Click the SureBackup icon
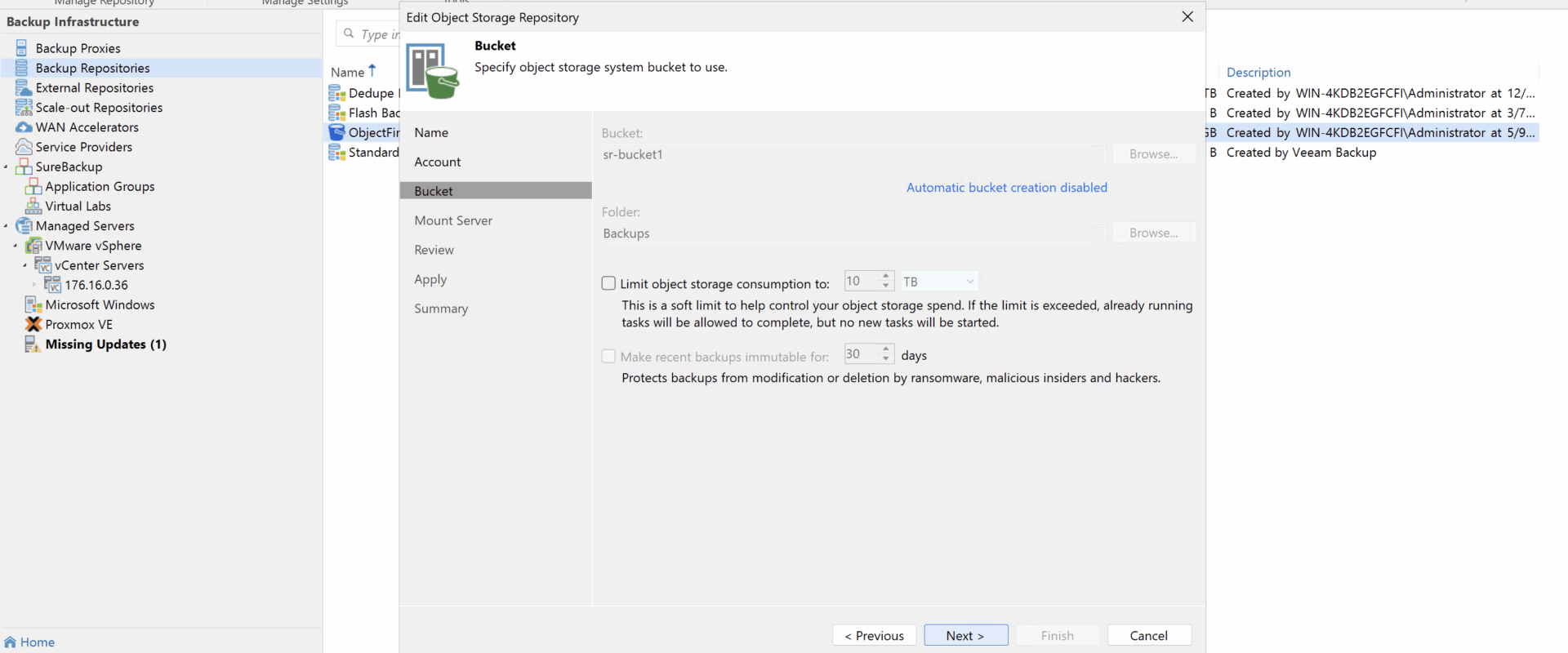Image resolution: width=1568 pixels, height=653 pixels. tap(24, 167)
